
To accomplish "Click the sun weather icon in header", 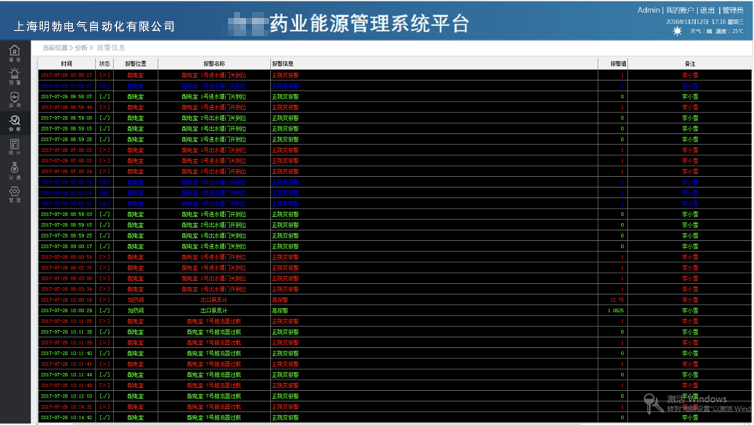I will pos(679,31).
